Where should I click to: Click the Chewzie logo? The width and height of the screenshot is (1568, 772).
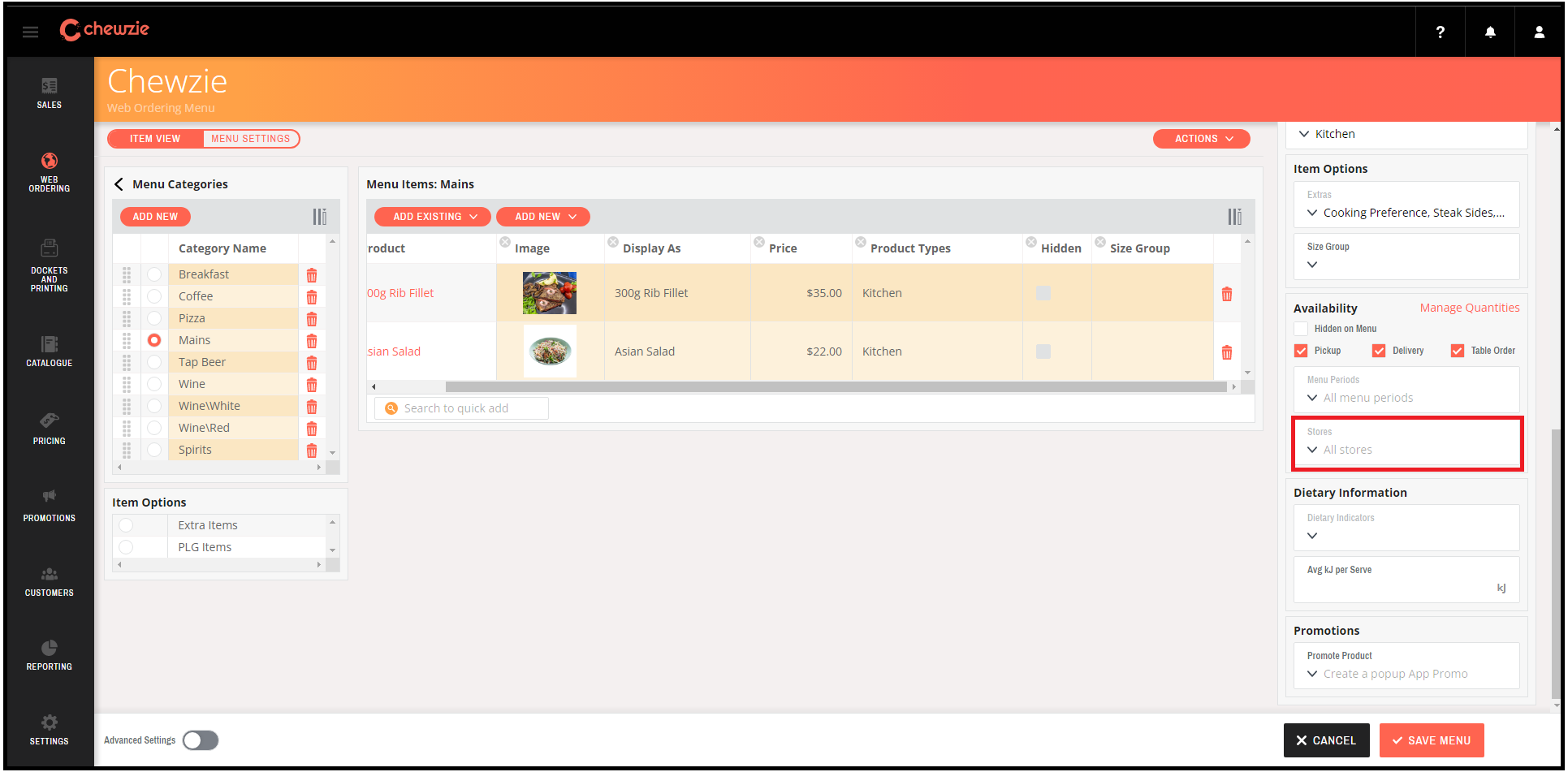click(105, 30)
